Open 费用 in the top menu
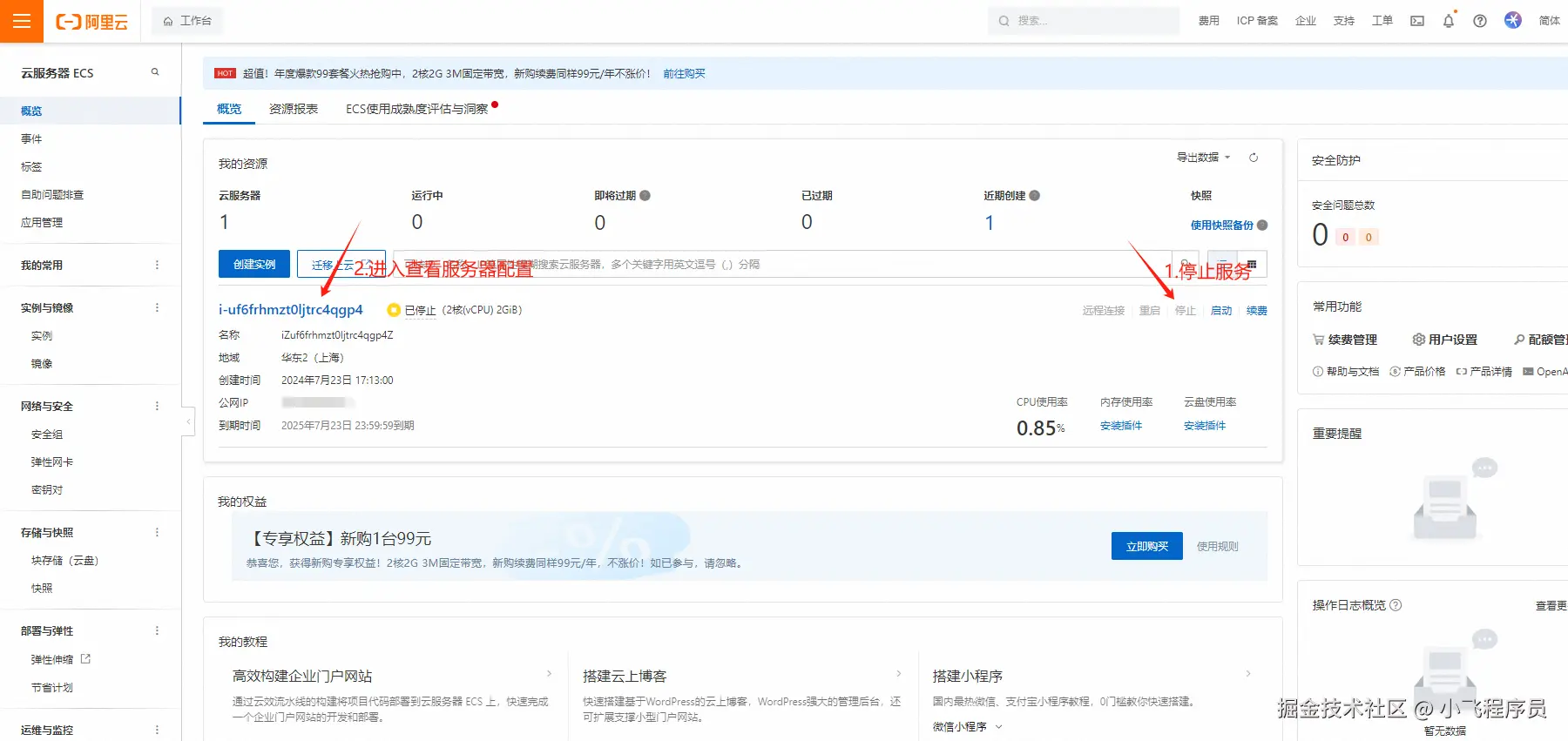 tap(1208, 21)
